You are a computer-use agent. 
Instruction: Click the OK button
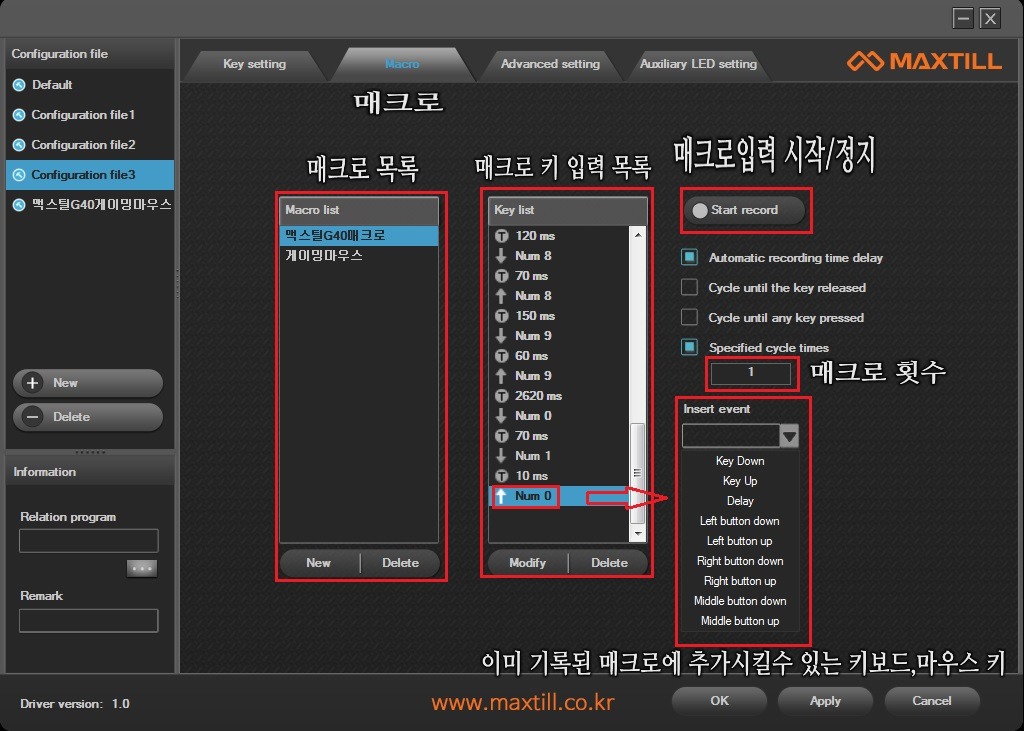coord(719,701)
